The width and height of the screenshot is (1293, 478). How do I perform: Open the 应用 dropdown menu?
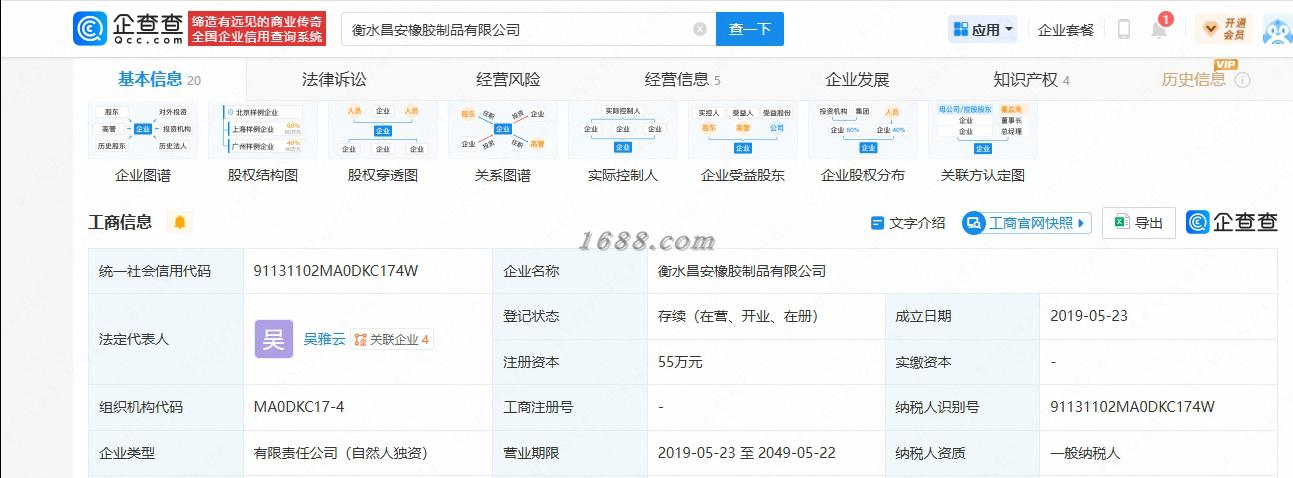pos(983,29)
